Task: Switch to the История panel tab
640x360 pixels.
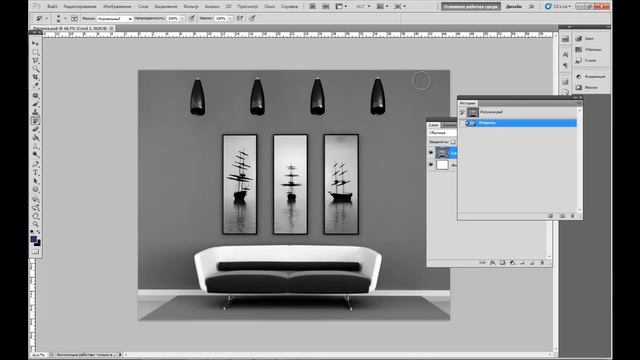Action: (x=467, y=103)
